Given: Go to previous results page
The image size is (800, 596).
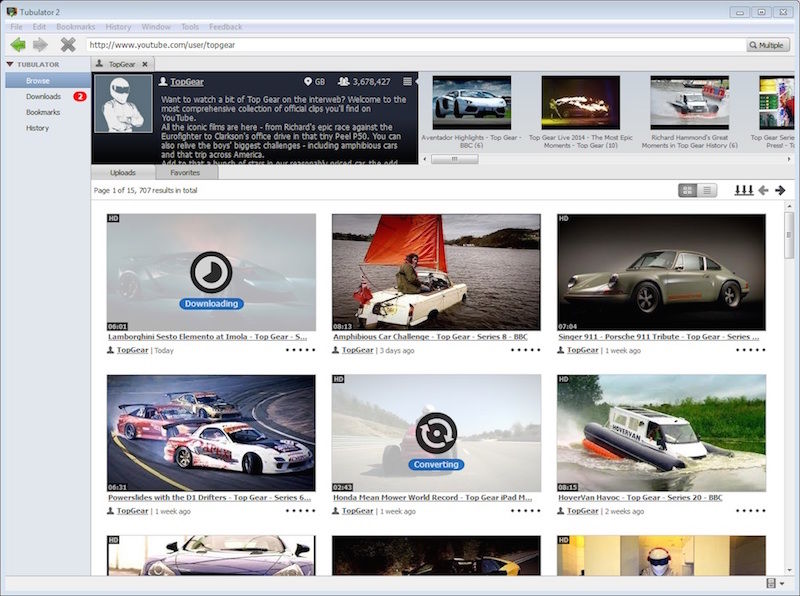Looking at the screenshot, I should tap(763, 190).
